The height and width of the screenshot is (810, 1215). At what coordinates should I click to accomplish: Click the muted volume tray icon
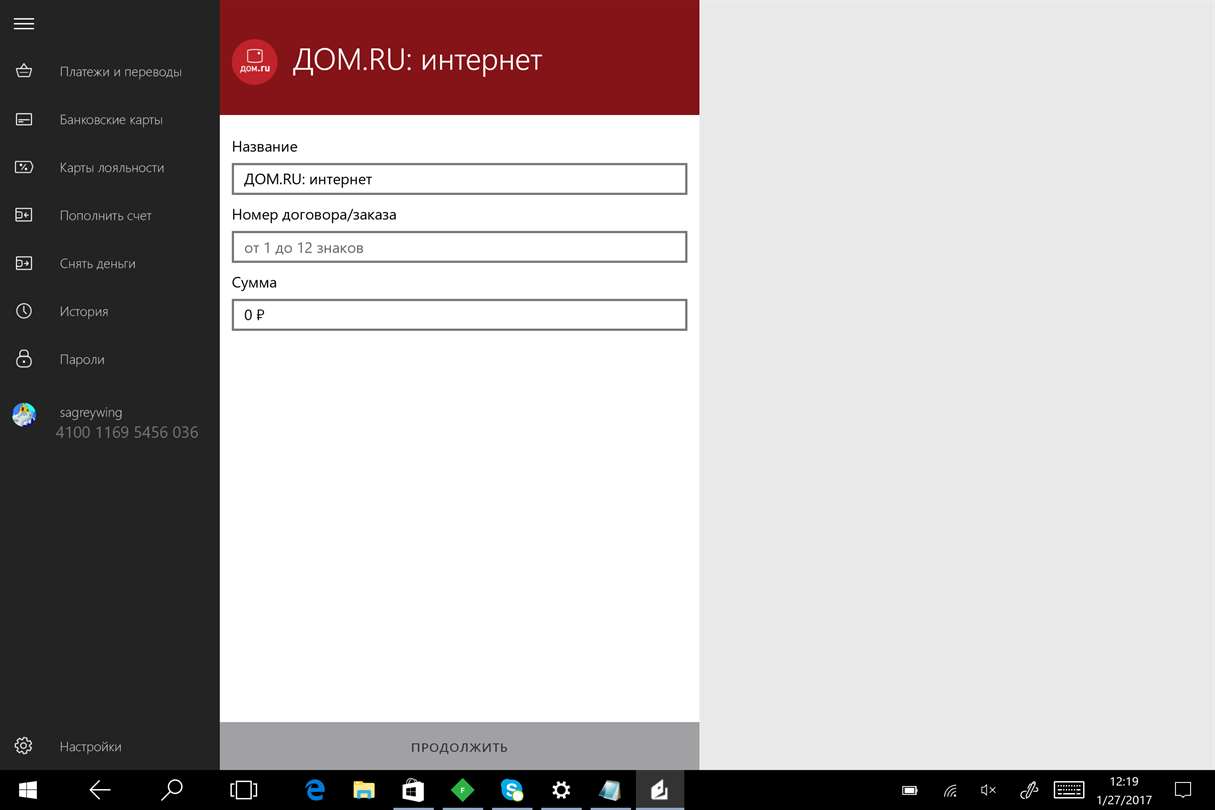tap(988, 790)
